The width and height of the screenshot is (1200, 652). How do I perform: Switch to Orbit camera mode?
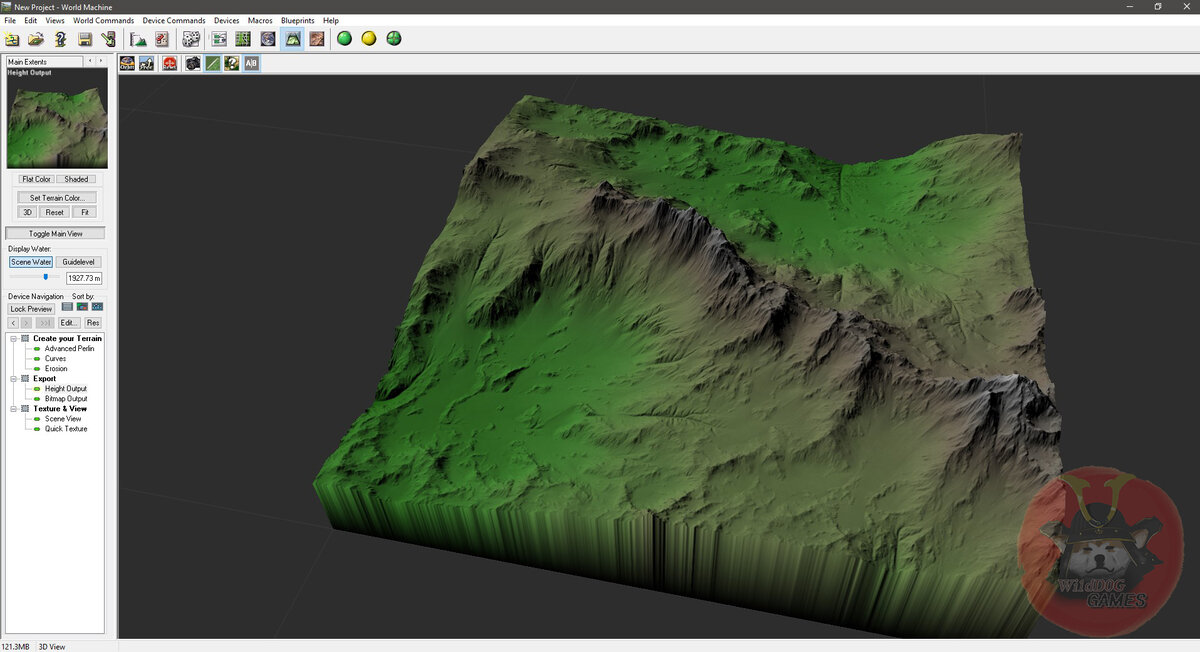128,63
